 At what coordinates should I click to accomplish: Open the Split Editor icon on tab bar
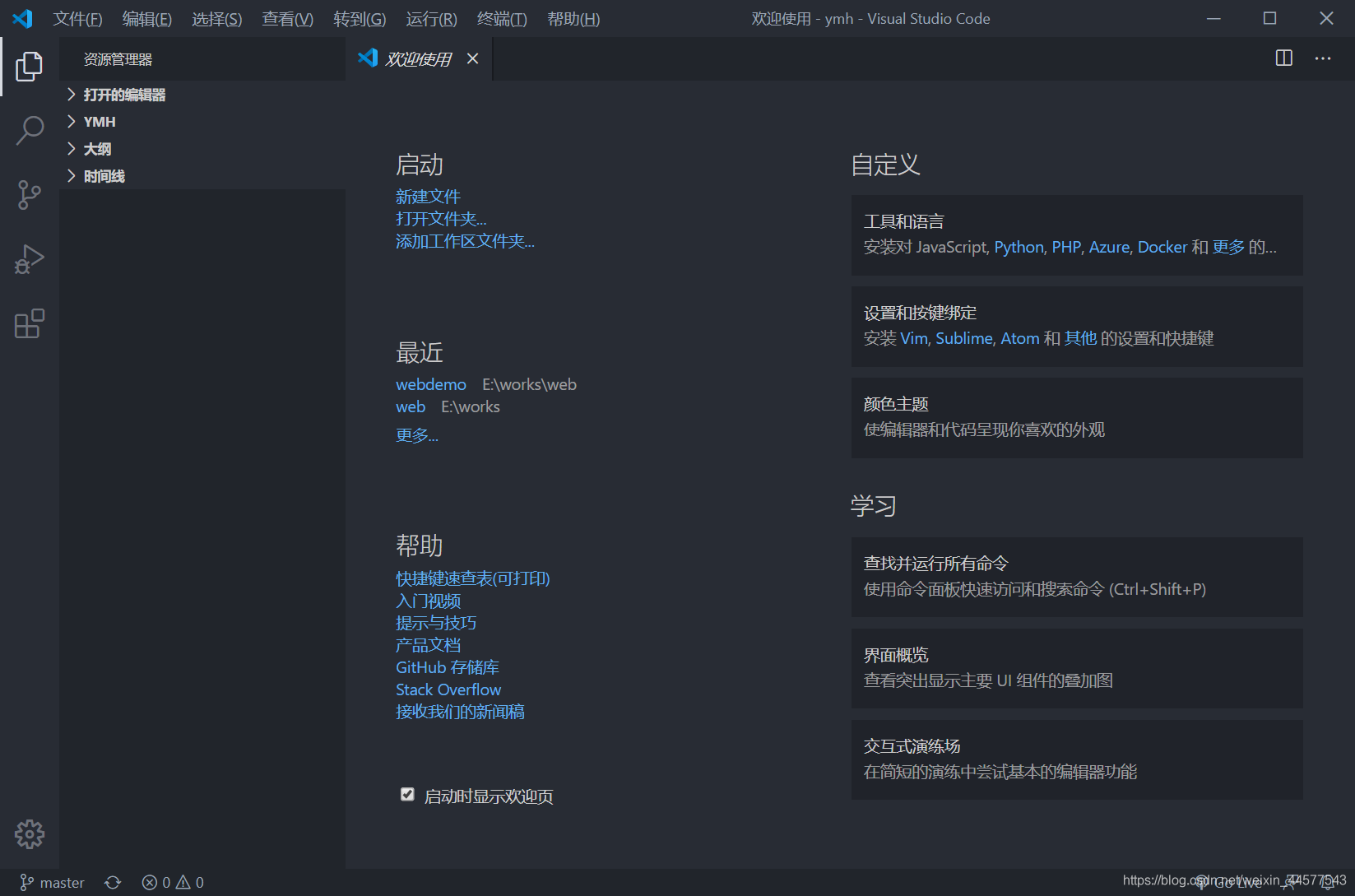point(1283,58)
